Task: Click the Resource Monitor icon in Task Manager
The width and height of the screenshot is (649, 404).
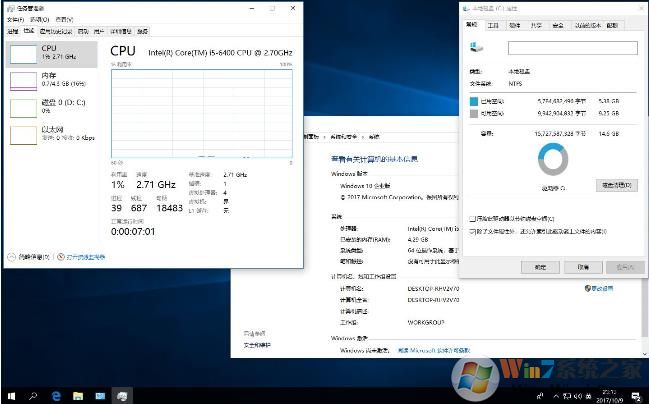Action: click(x=61, y=257)
